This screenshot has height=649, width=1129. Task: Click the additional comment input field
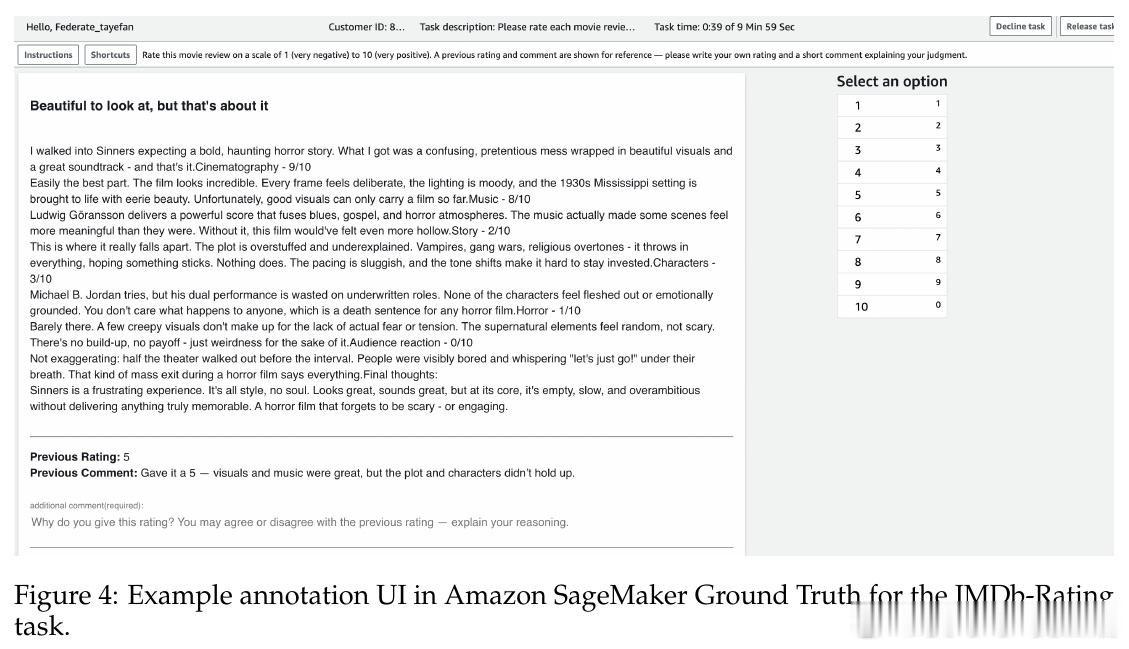(x=381, y=522)
